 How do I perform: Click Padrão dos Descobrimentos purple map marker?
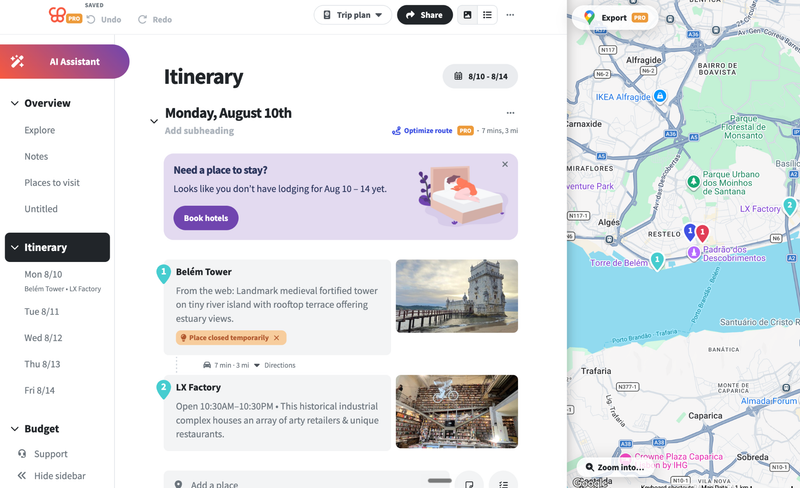pos(693,252)
